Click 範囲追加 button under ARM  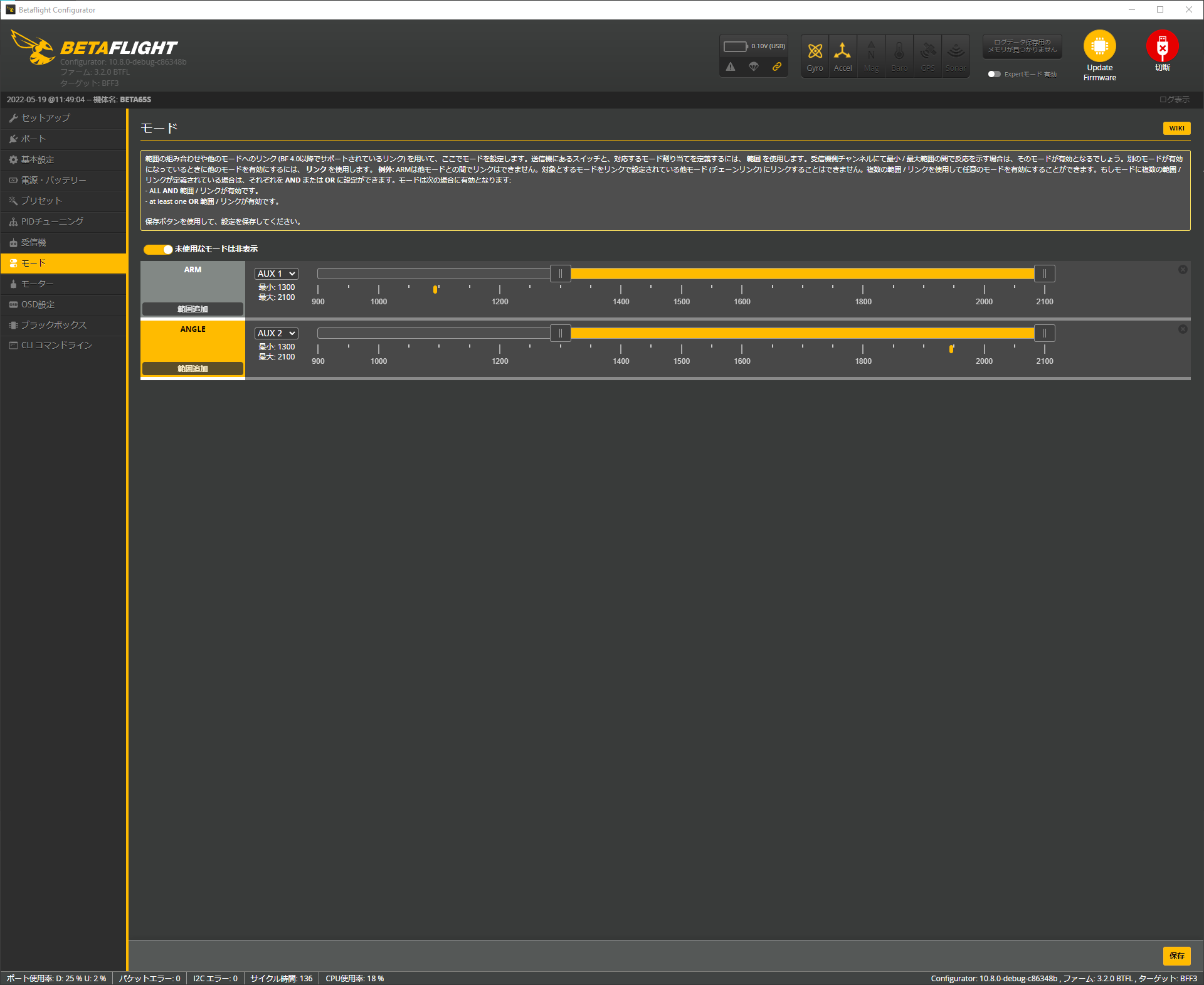point(193,309)
